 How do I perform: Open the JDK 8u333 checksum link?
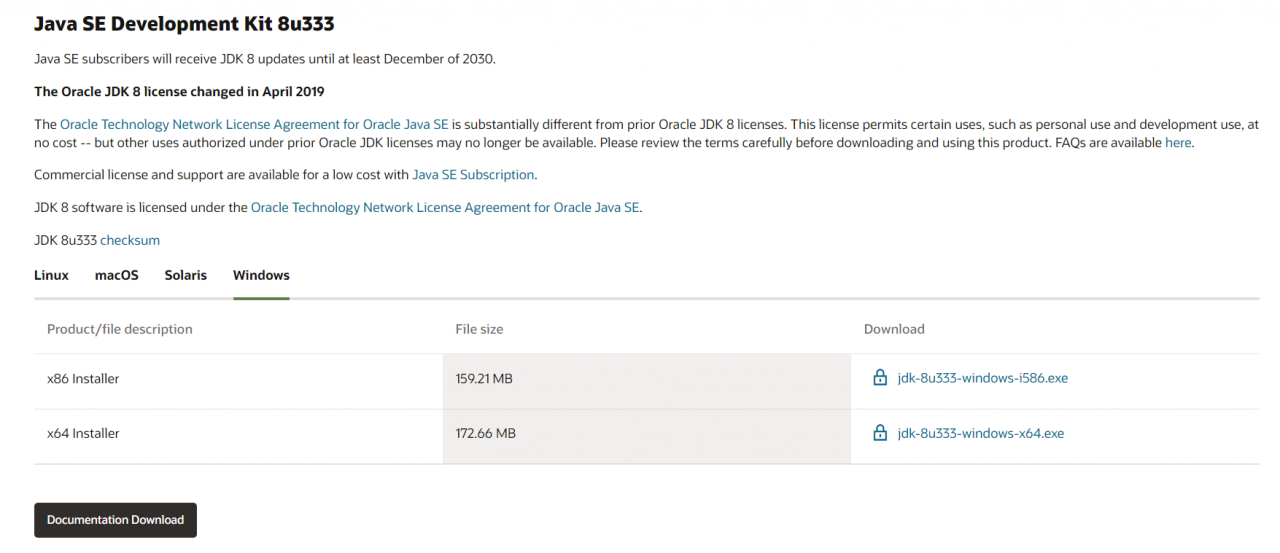coord(130,240)
